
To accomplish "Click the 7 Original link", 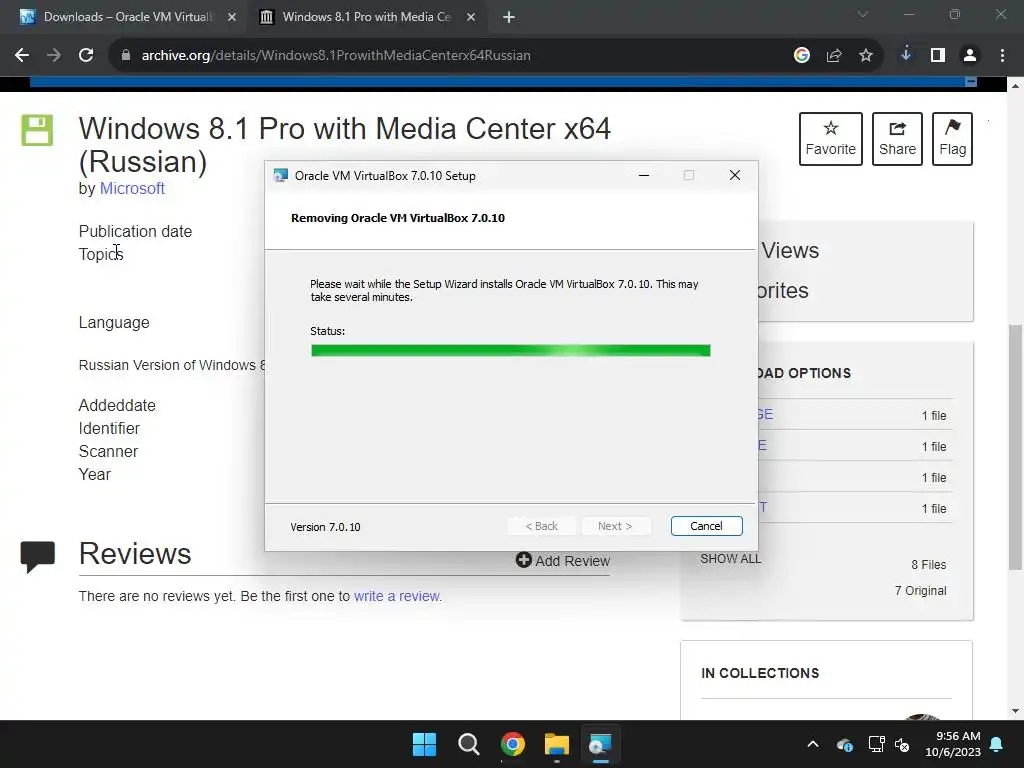I will point(921,591).
